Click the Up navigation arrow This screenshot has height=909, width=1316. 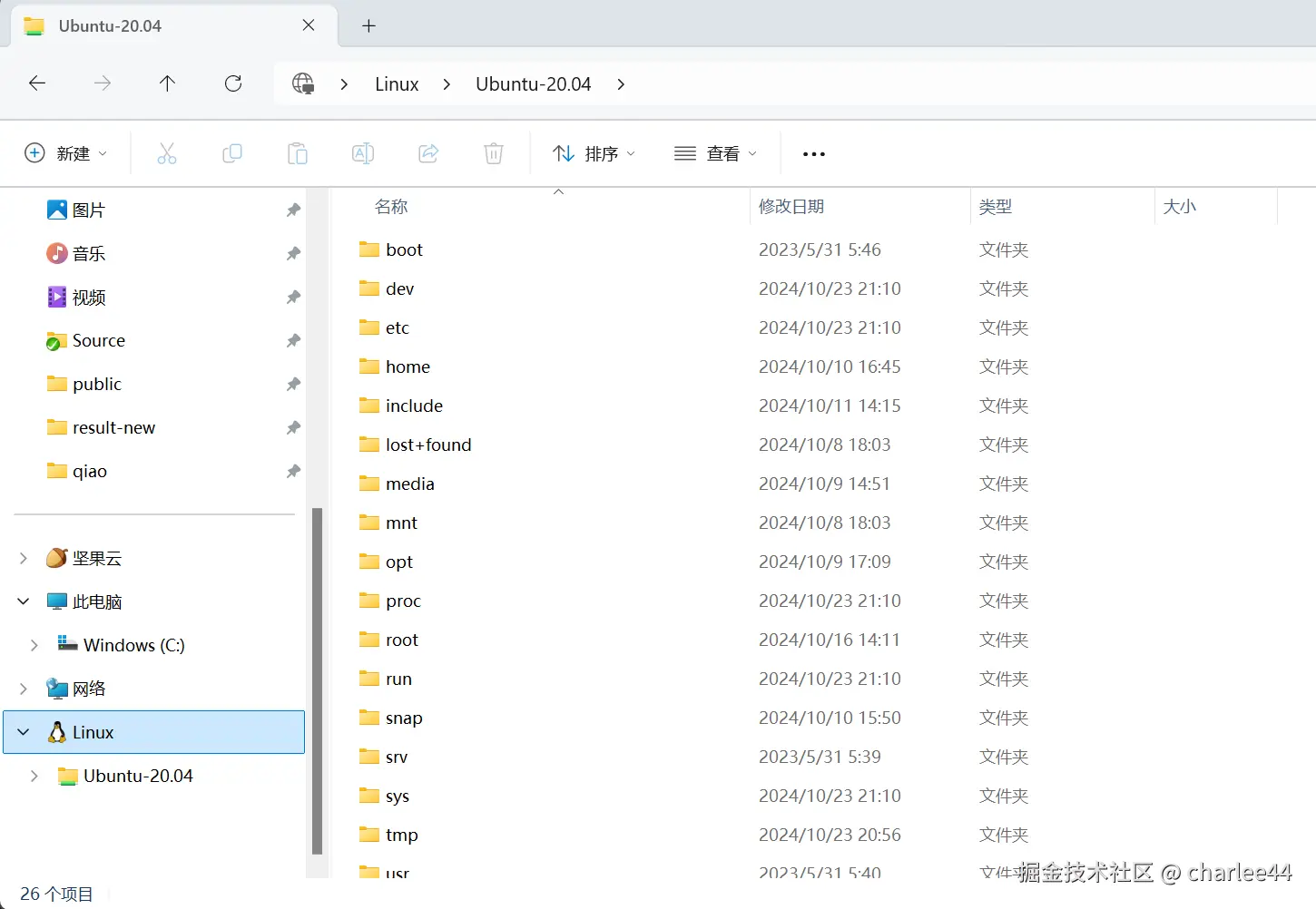(167, 83)
